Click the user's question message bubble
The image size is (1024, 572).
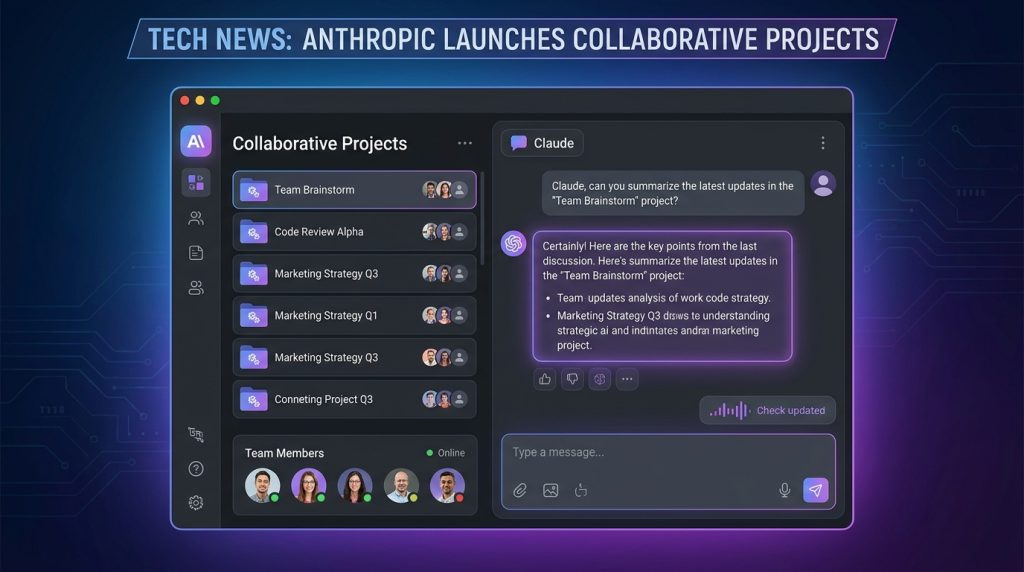(x=673, y=193)
